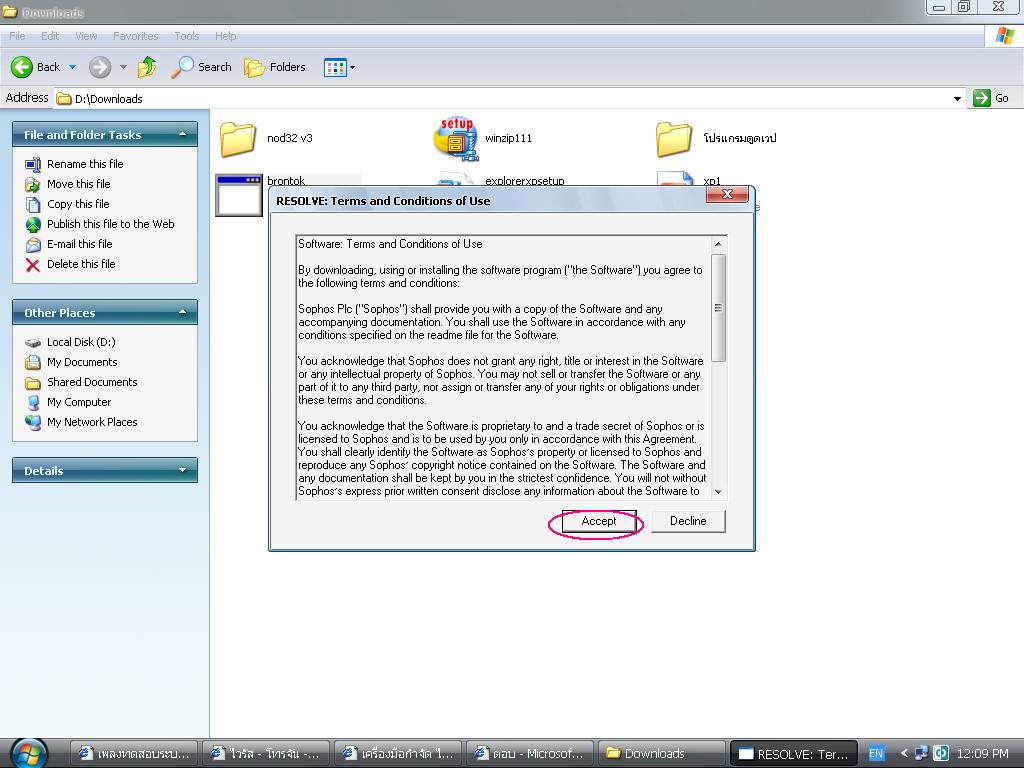Open the Tools menu

point(187,36)
